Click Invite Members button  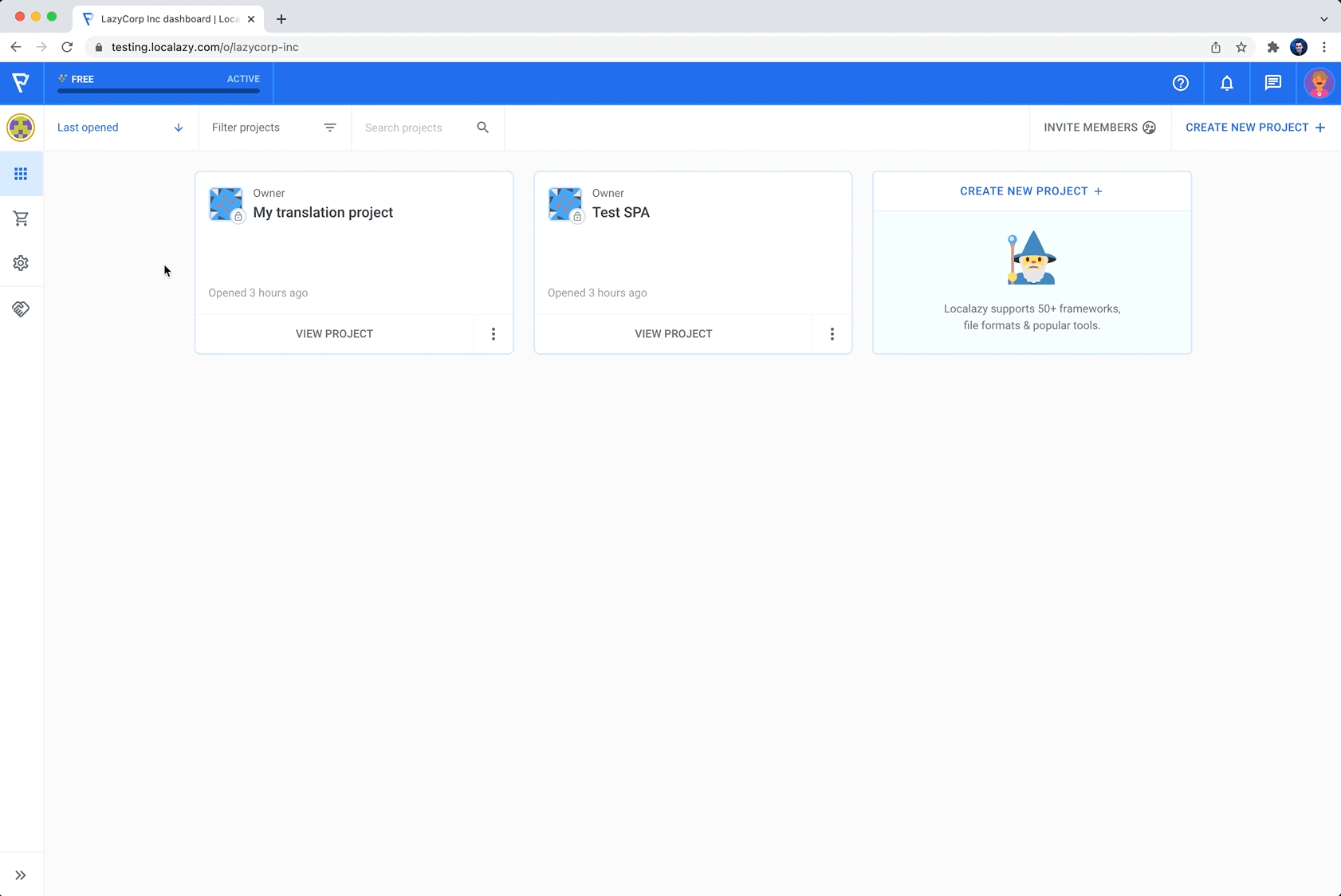1099,128
